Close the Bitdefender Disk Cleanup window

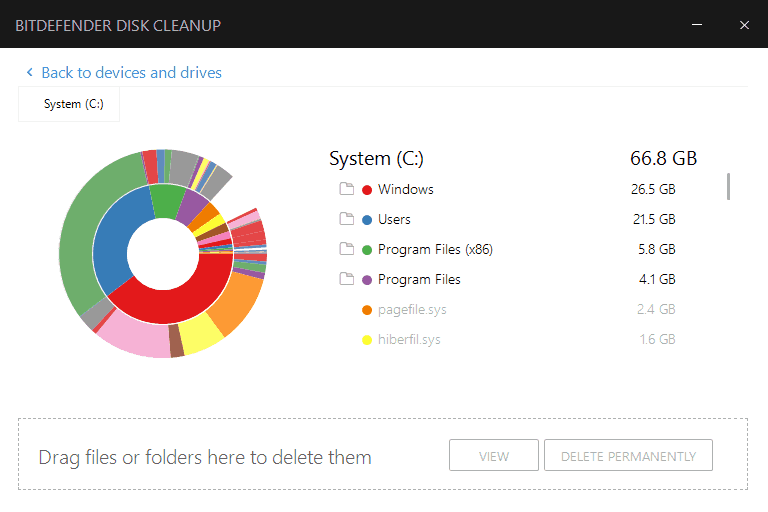click(x=744, y=25)
